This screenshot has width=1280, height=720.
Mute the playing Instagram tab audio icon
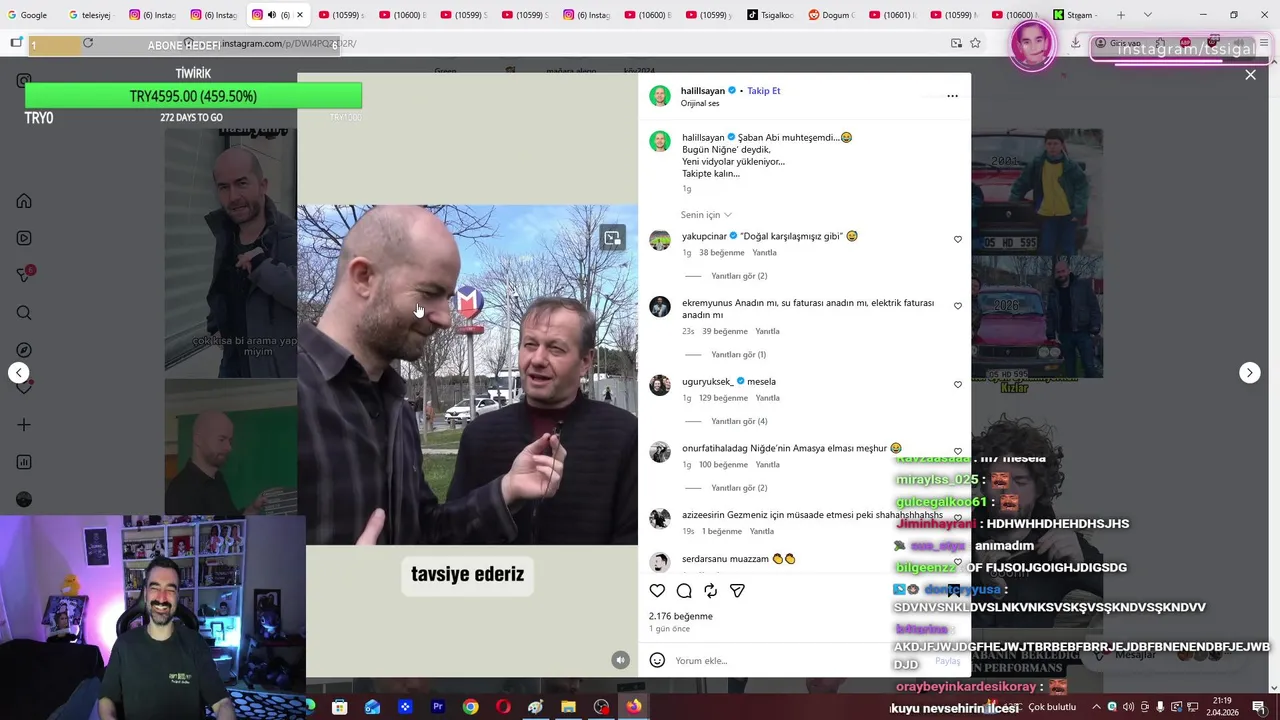pyautogui.click(x=271, y=15)
